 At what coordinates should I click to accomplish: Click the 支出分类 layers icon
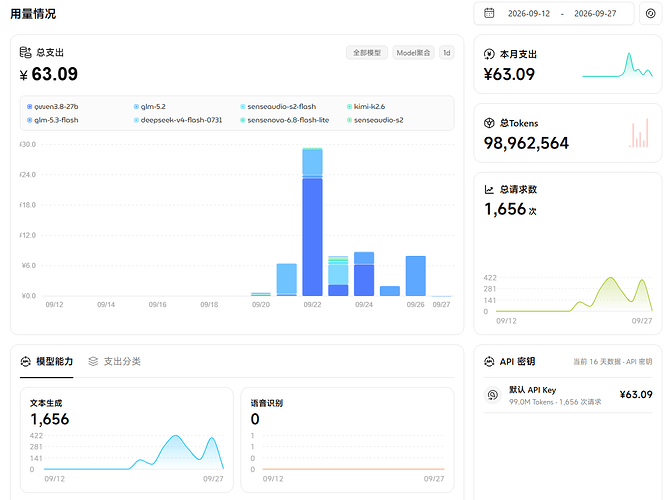pyautogui.click(x=93, y=361)
